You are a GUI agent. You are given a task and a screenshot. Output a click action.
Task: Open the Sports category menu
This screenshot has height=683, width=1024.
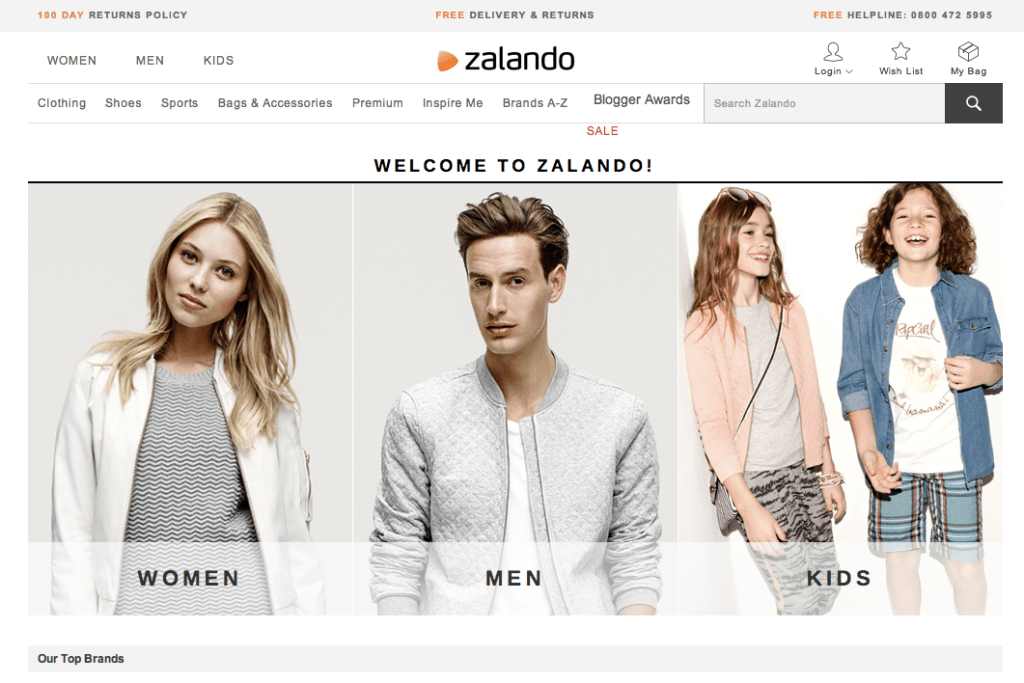coord(180,103)
